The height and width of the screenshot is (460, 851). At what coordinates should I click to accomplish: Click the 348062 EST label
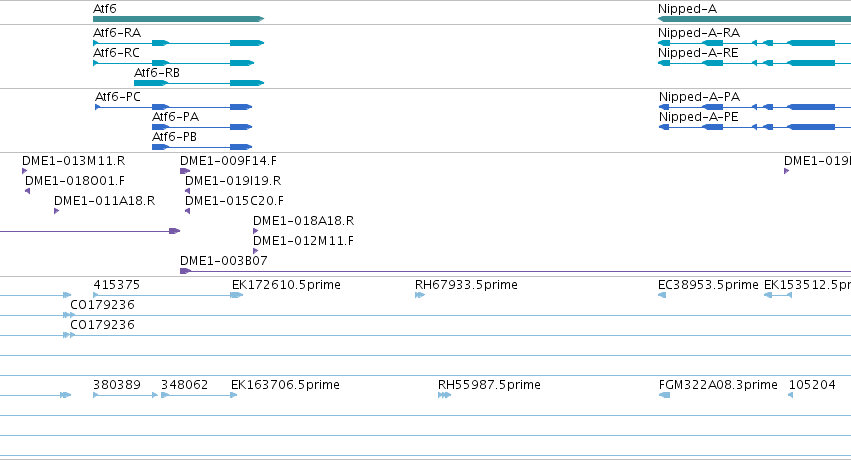point(185,385)
